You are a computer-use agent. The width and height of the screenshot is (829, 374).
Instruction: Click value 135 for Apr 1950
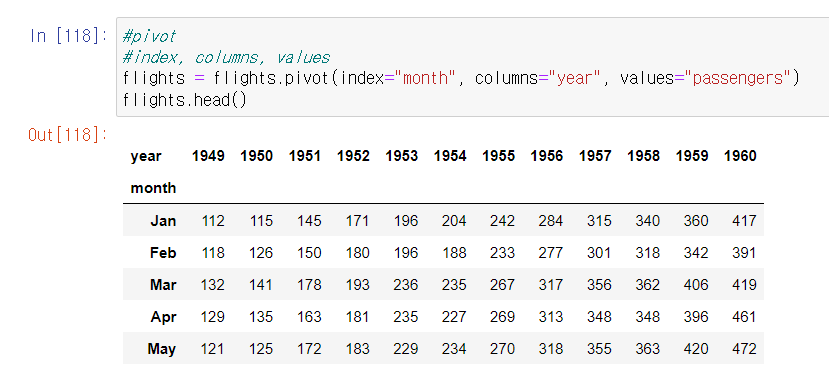261,317
